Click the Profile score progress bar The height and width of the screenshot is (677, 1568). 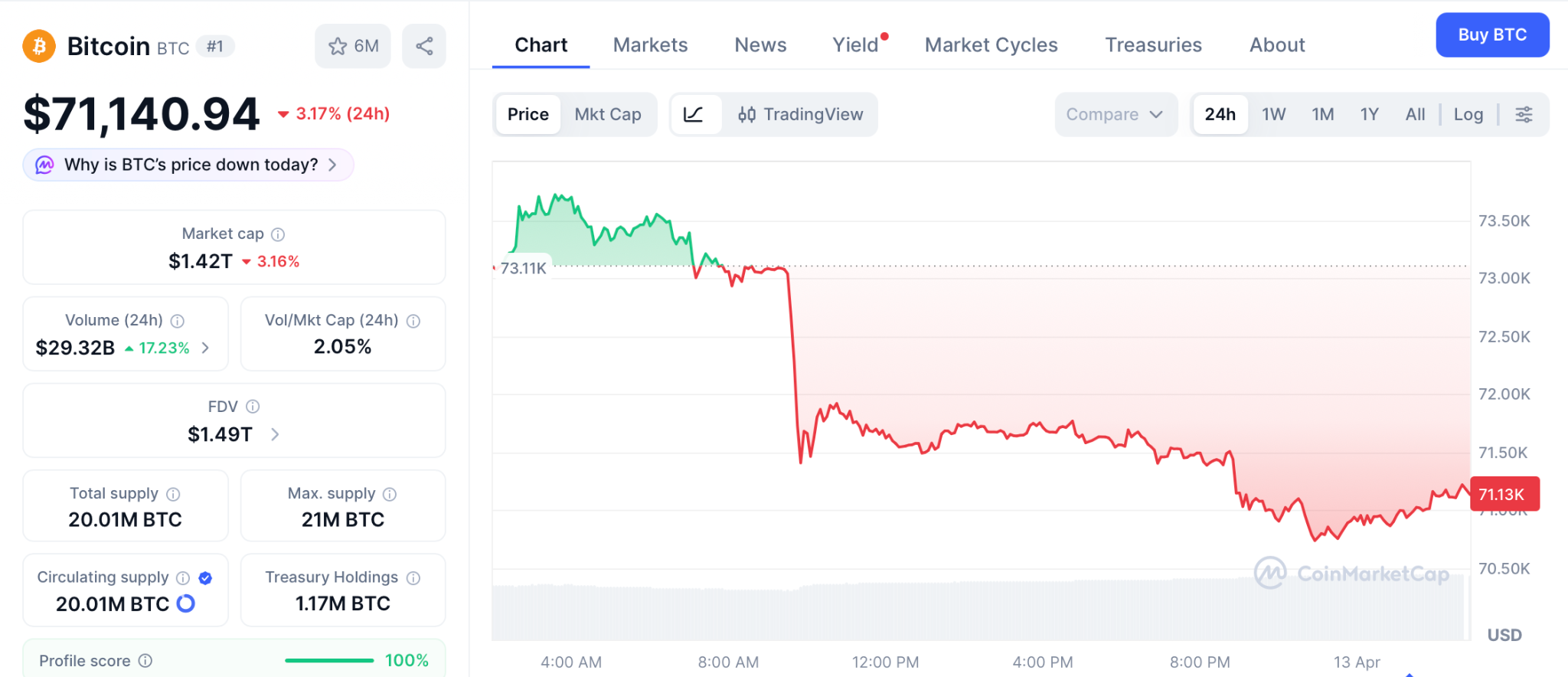[328, 660]
